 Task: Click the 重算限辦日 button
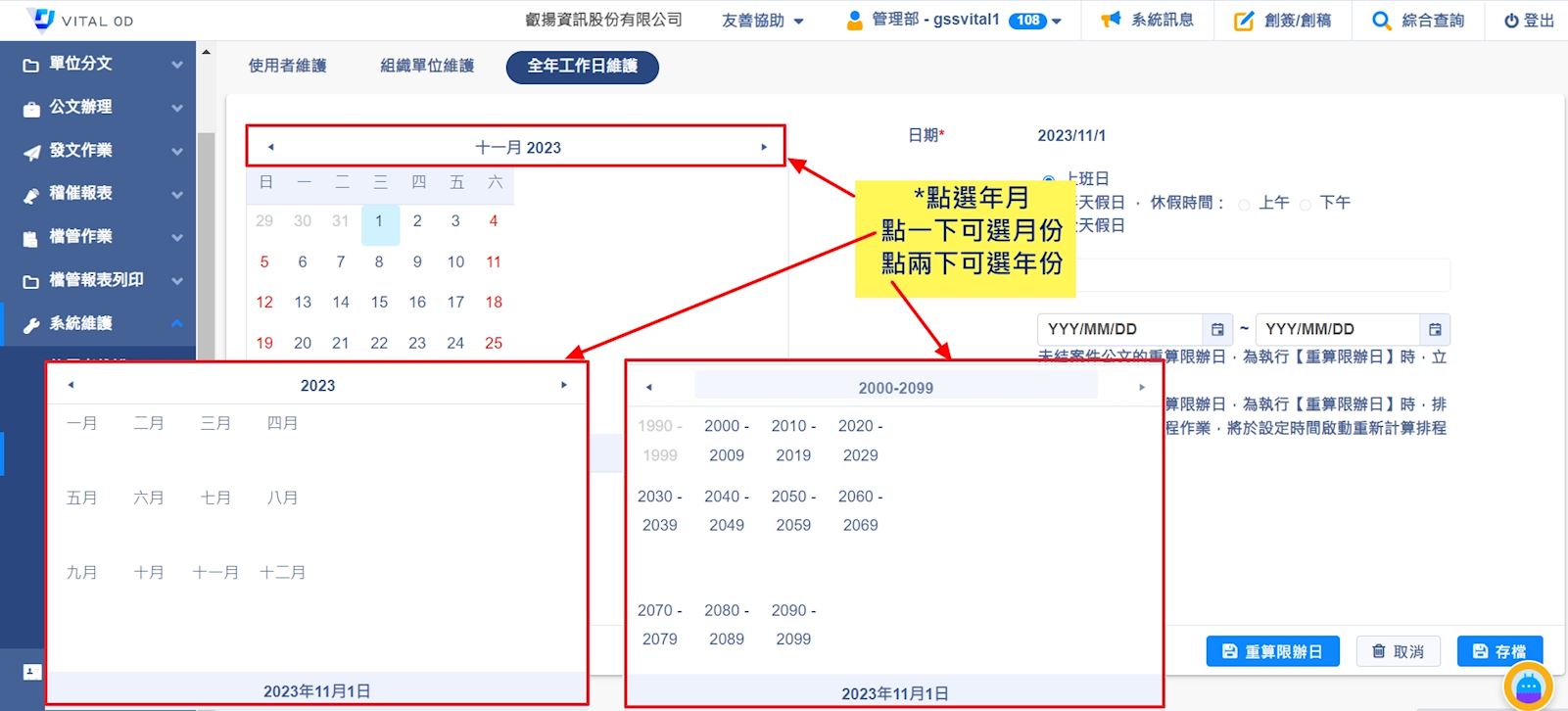(x=1272, y=651)
